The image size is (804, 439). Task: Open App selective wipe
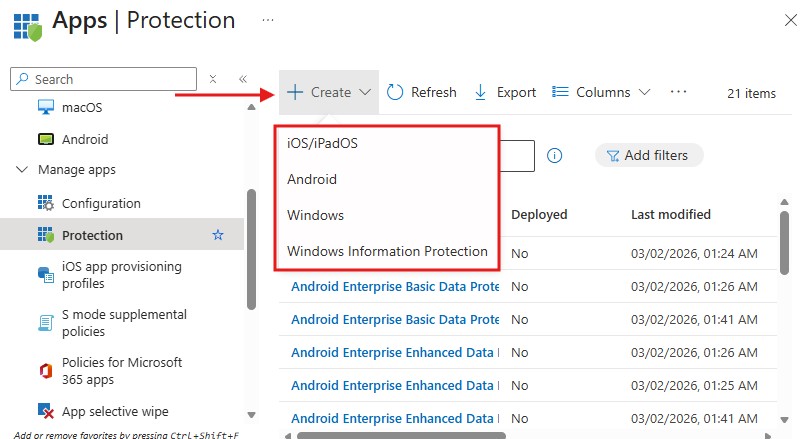click(x=115, y=411)
